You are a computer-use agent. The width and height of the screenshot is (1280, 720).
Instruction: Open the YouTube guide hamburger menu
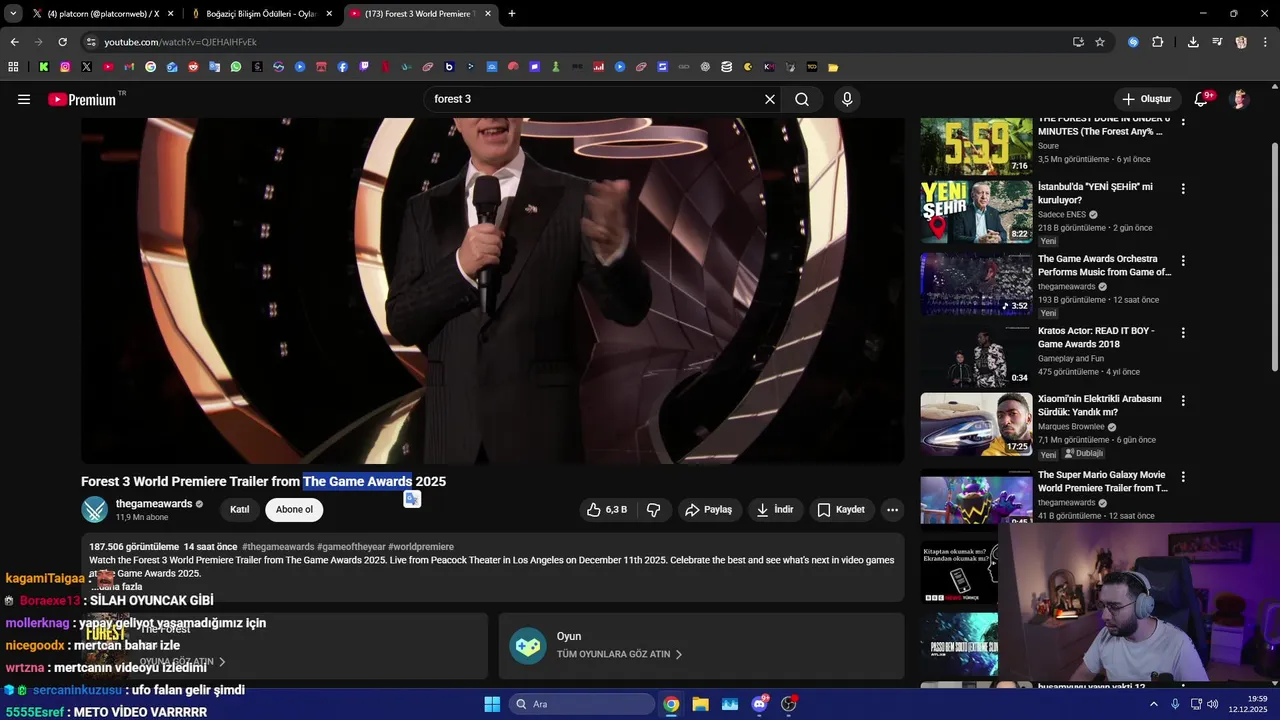tap(24, 99)
